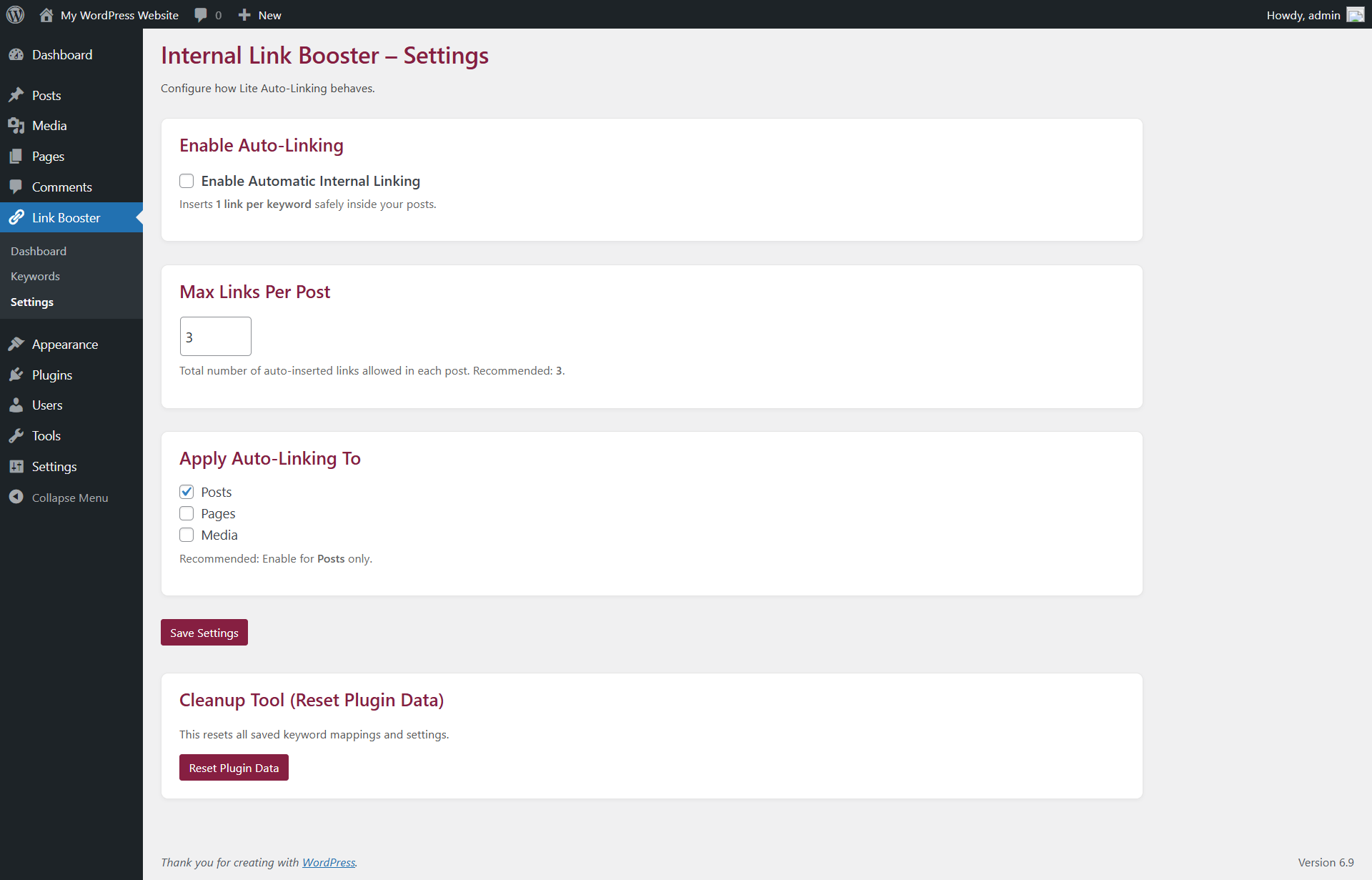The height and width of the screenshot is (880, 1372).
Task: Open the Link Booster chain icon in sidebar
Action: tap(16, 217)
